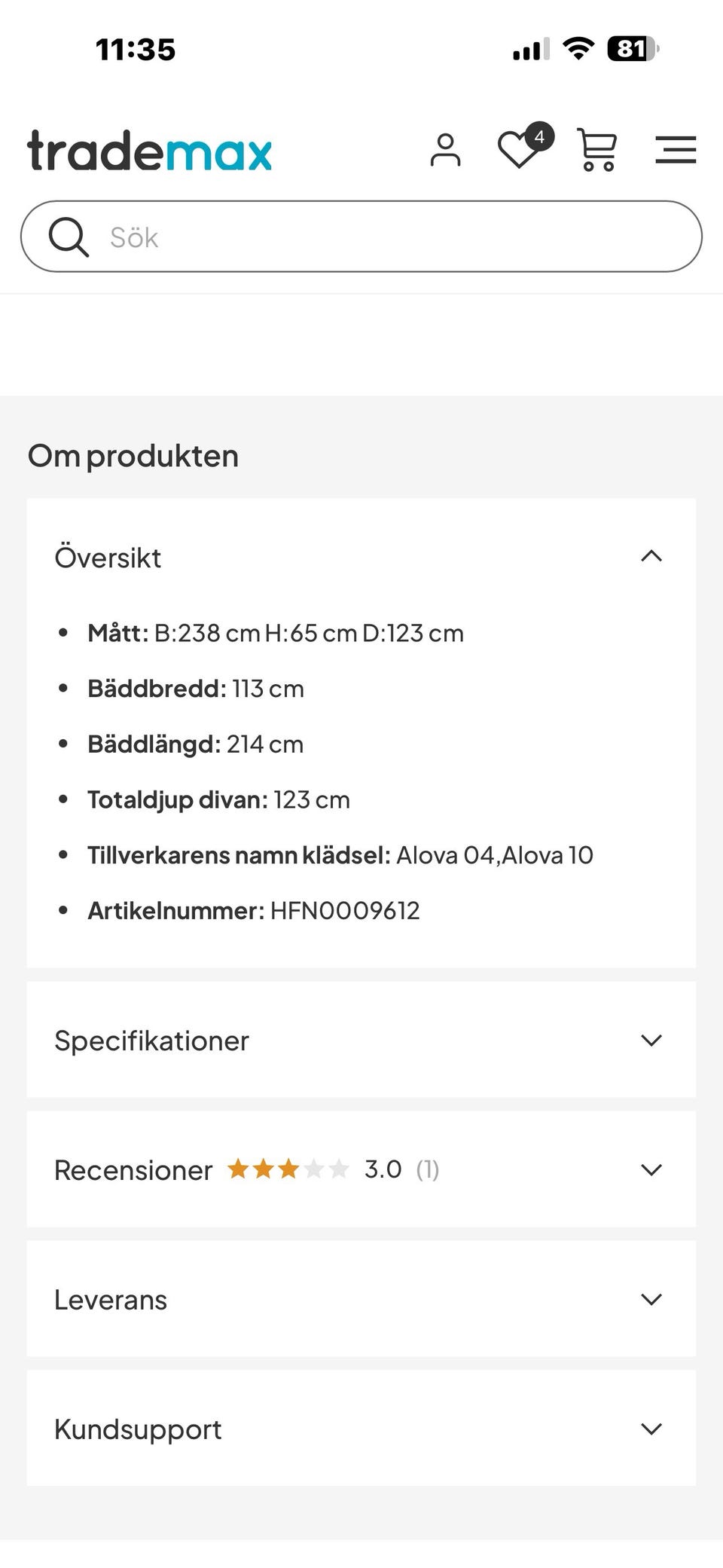Open the hamburger navigation menu
723x1568 pixels.
click(676, 150)
